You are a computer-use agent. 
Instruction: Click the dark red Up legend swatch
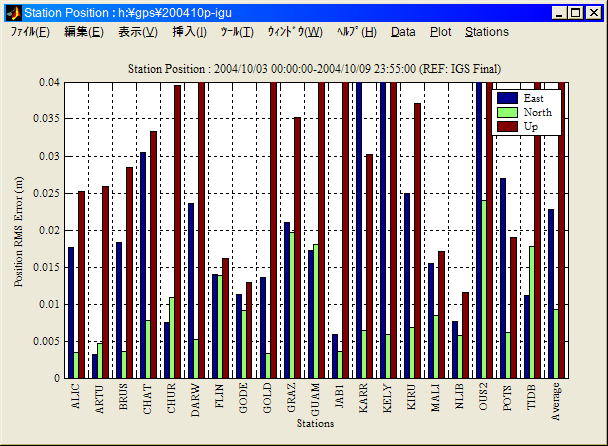click(507, 126)
